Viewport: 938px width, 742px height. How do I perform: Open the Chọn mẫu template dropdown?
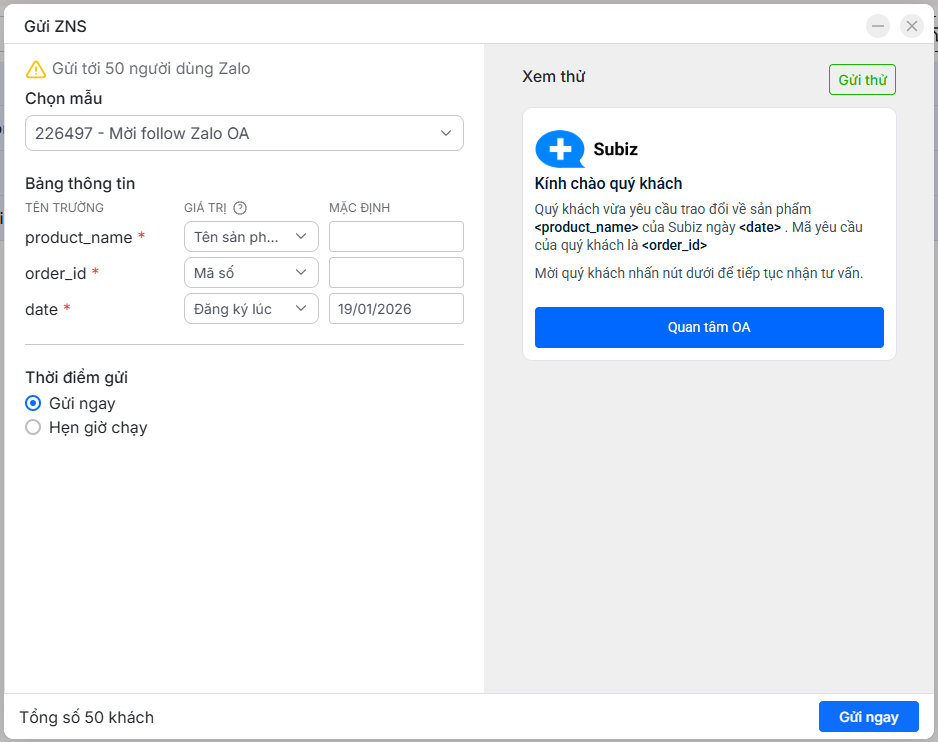pyautogui.click(x=244, y=133)
